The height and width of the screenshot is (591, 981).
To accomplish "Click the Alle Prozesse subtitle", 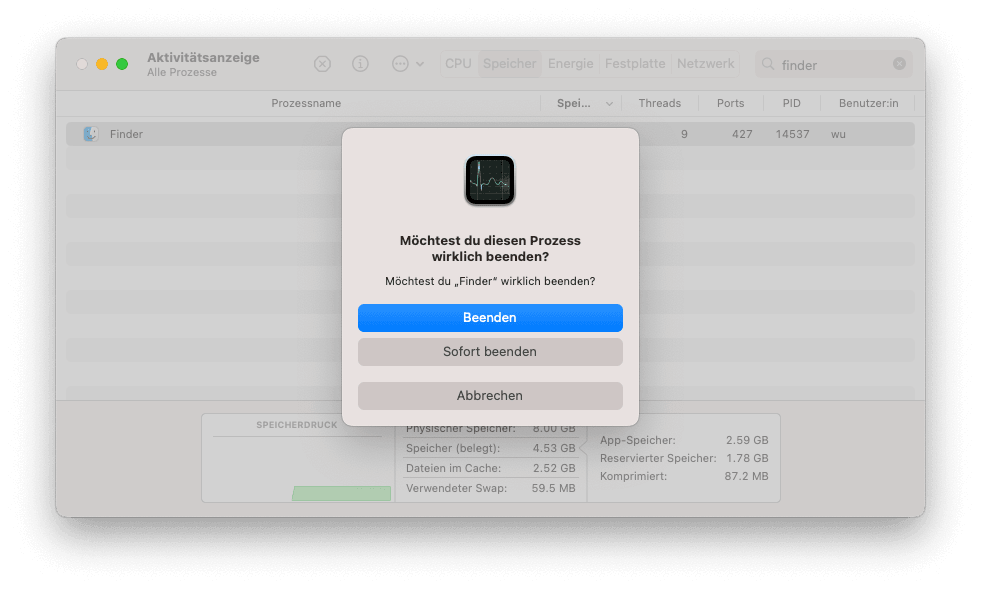I will point(182,73).
